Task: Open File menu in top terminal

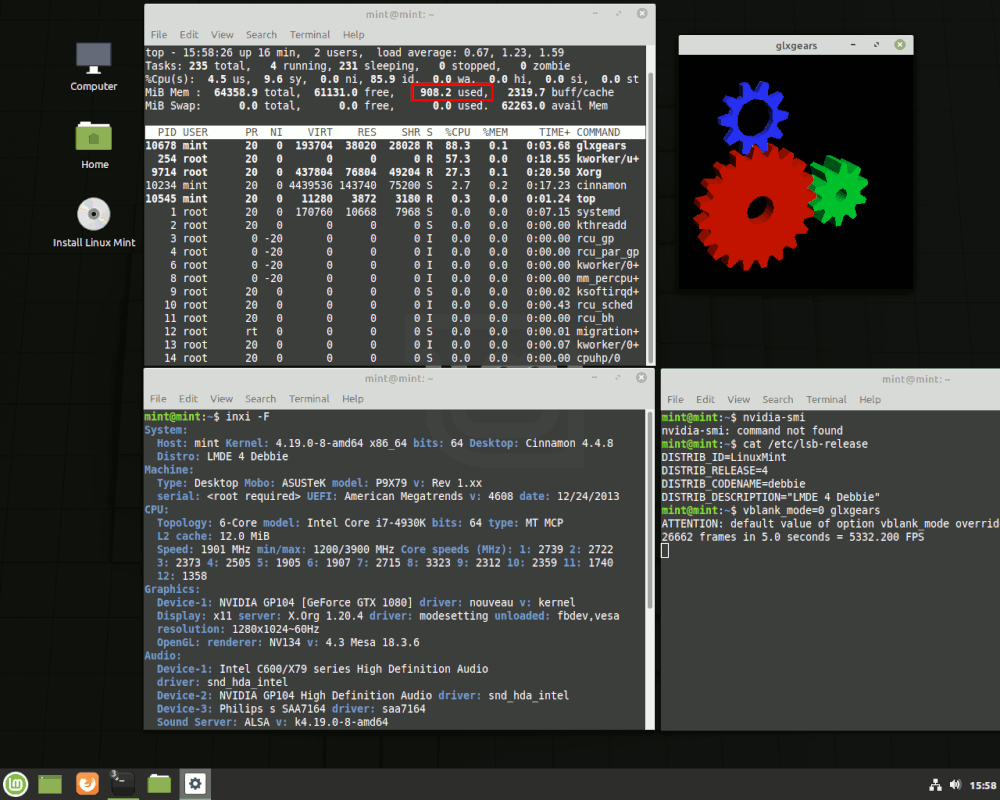Action: [159, 34]
